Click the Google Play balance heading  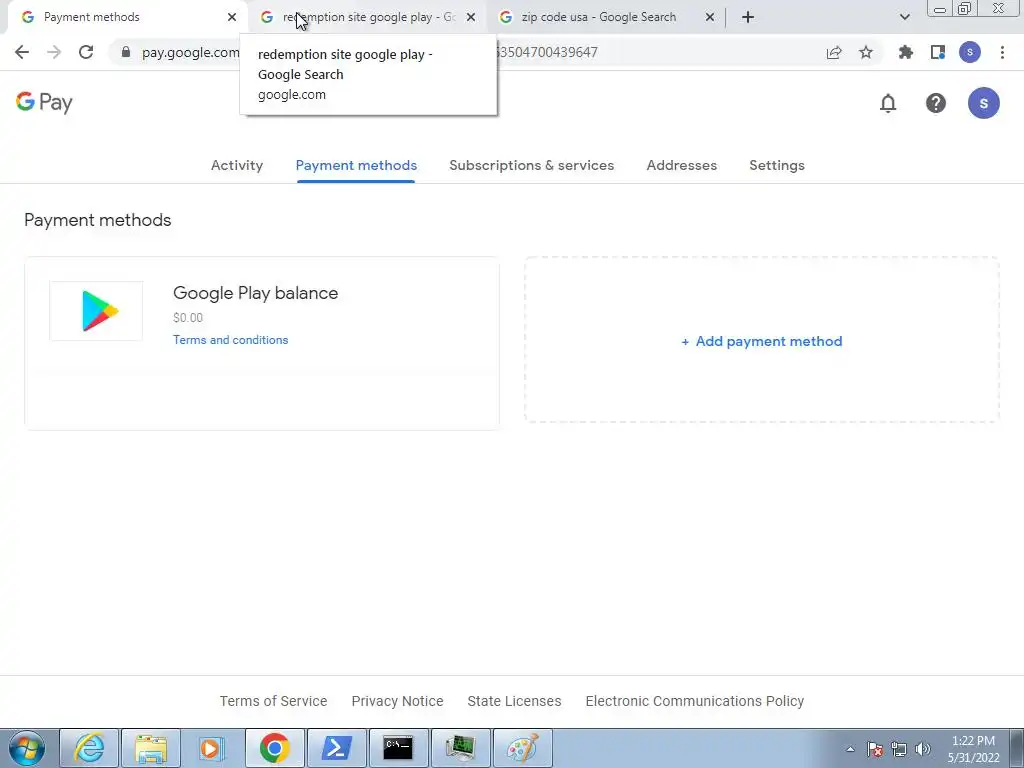click(x=255, y=293)
